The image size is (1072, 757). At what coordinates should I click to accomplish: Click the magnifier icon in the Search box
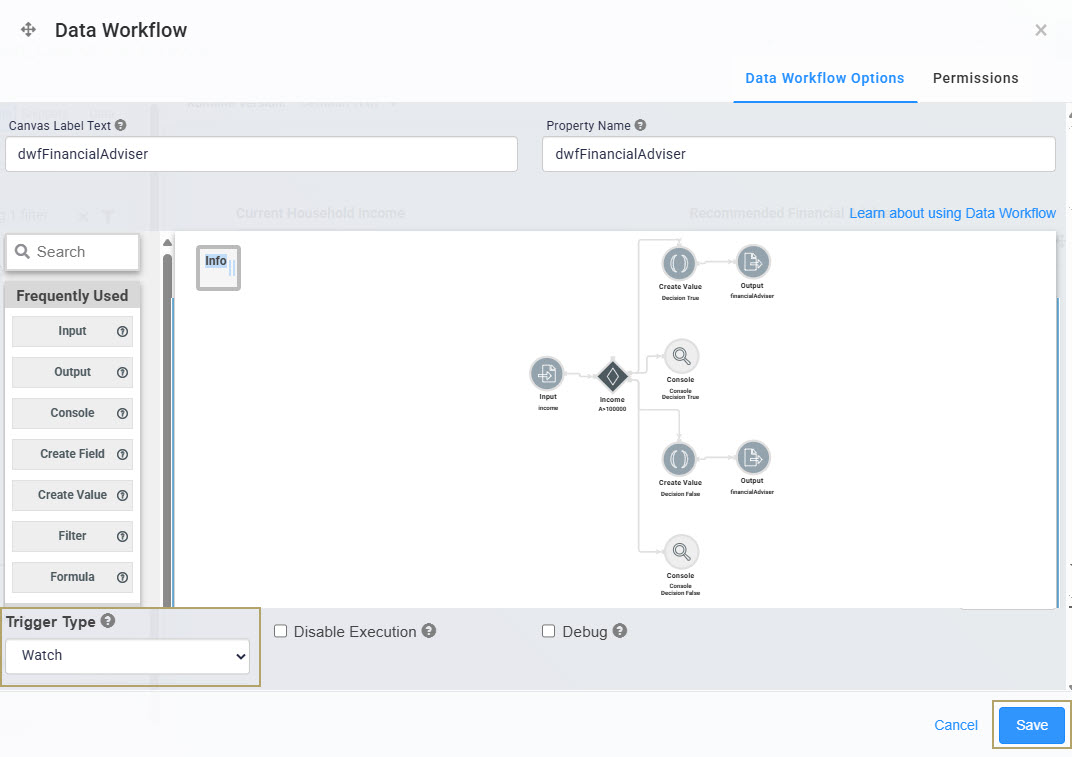tap(23, 252)
